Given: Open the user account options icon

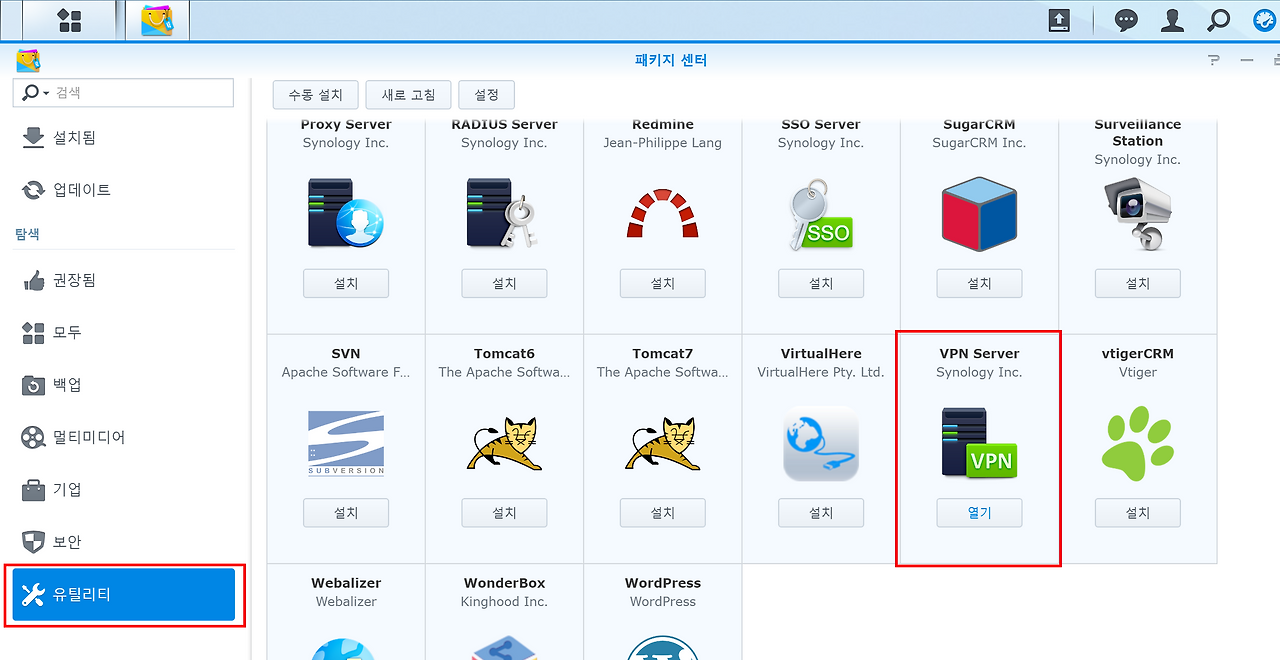Looking at the screenshot, I should point(1172,20).
